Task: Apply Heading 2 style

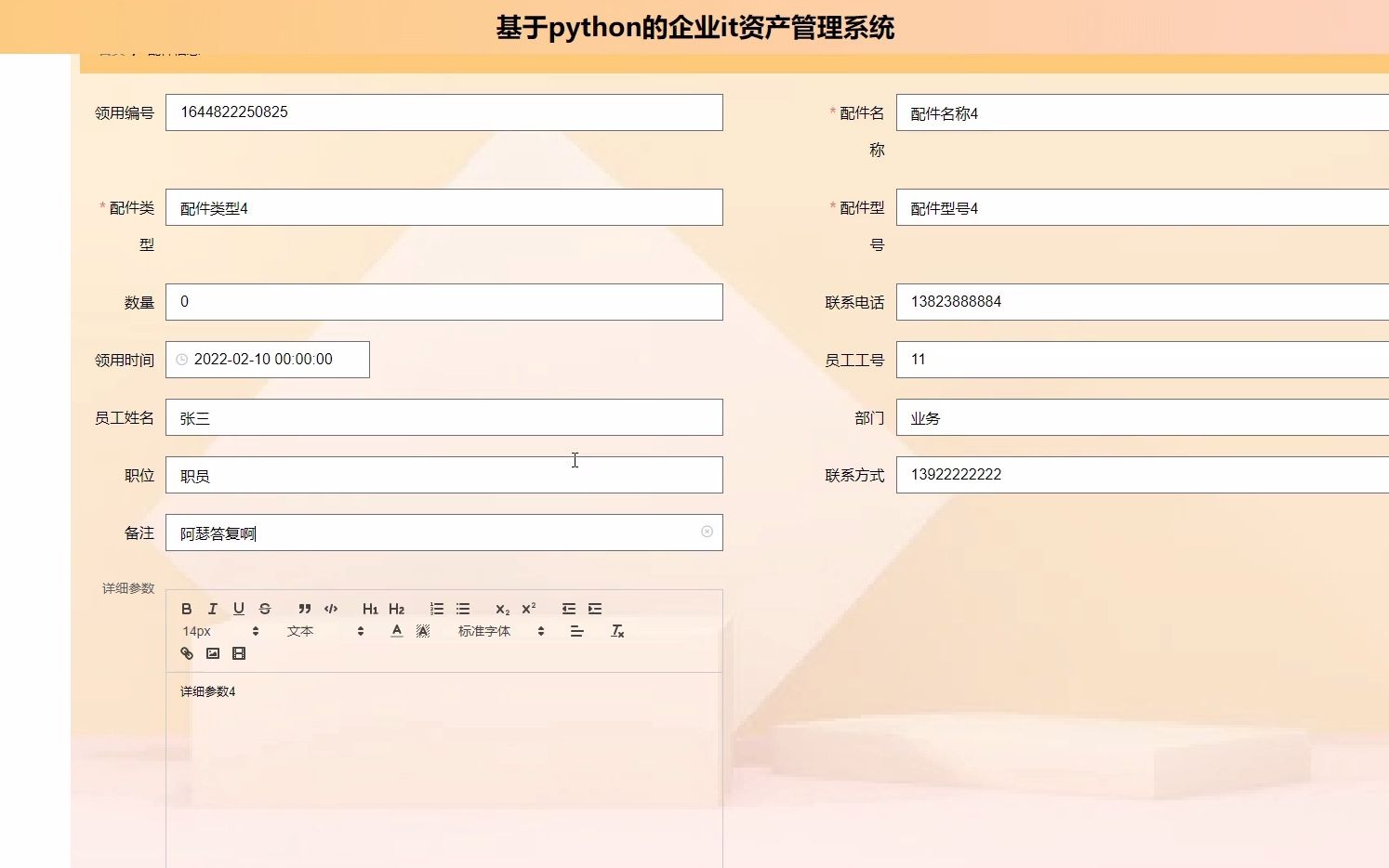Action: pyautogui.click(x=396, y=609)
